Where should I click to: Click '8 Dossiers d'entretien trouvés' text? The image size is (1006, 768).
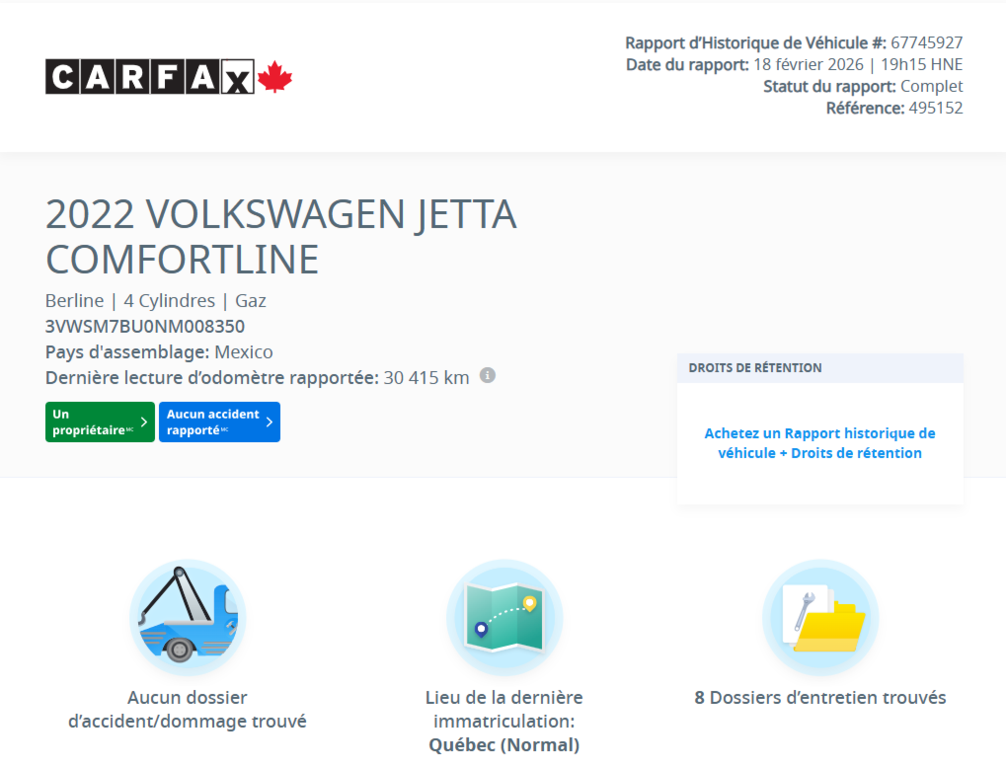820,697
